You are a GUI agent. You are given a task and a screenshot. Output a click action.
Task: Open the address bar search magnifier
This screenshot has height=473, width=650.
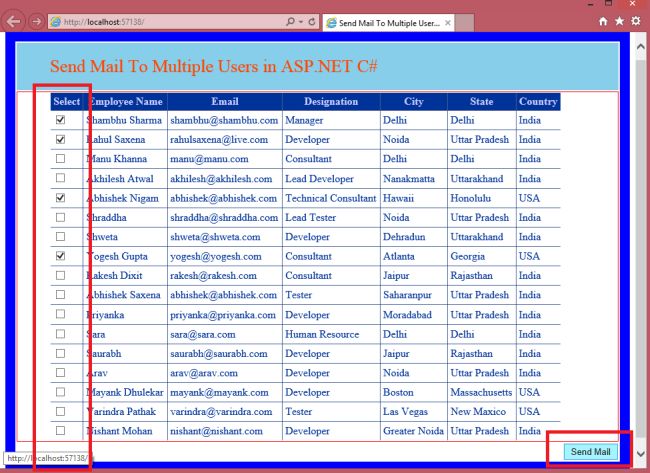(290, 22)
